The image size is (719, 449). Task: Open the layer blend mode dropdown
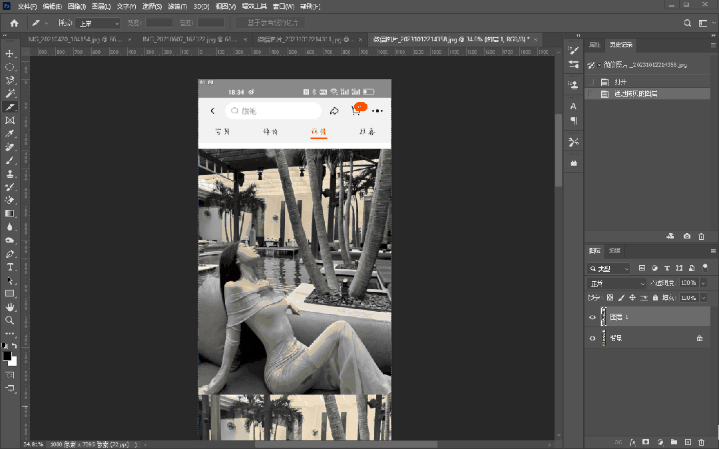click(x=617, y=283)
